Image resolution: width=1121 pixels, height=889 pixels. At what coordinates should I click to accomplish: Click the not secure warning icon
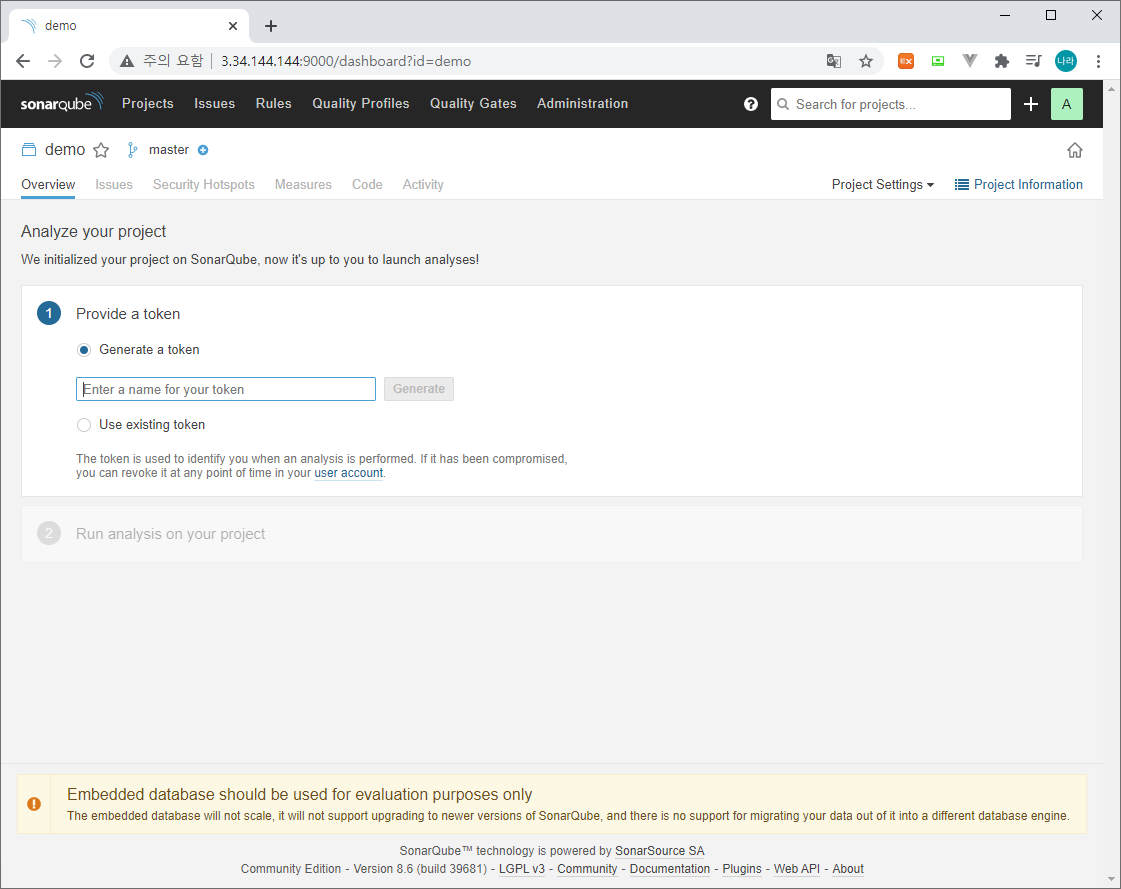click(x=127, y=61)
